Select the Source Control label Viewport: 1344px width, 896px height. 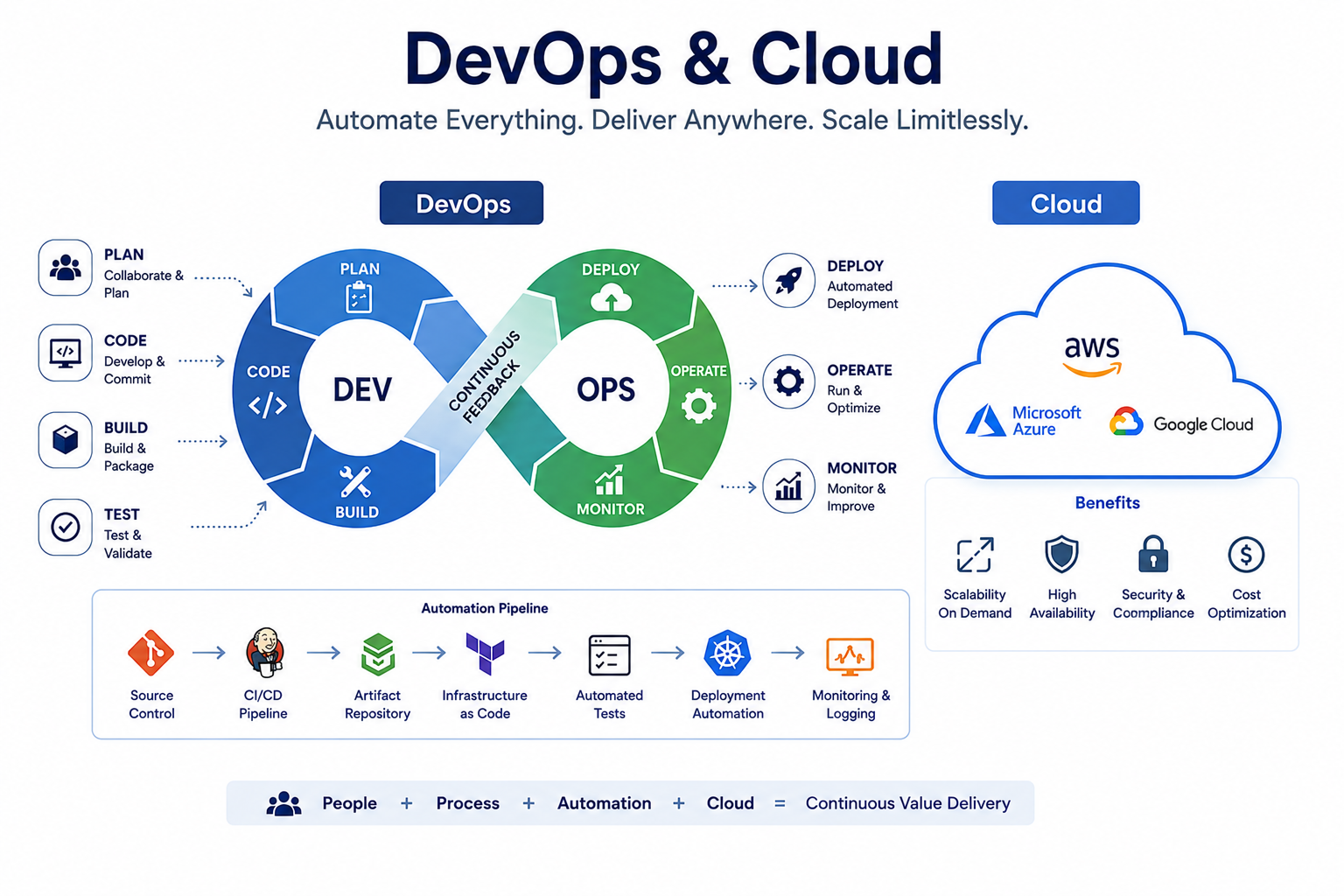pos(151,704)
